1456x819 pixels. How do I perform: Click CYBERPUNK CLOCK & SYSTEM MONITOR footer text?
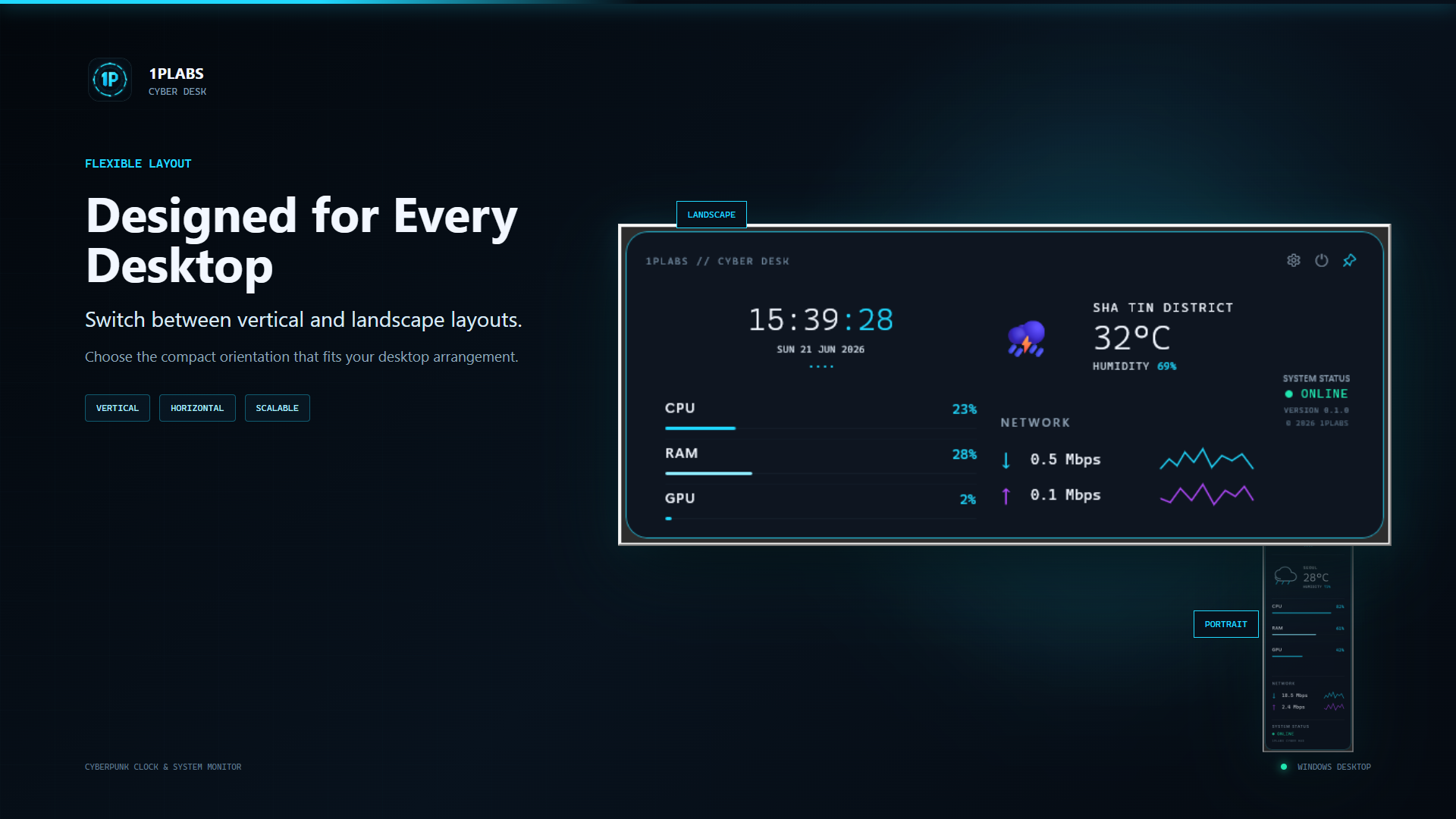point(163,767)
